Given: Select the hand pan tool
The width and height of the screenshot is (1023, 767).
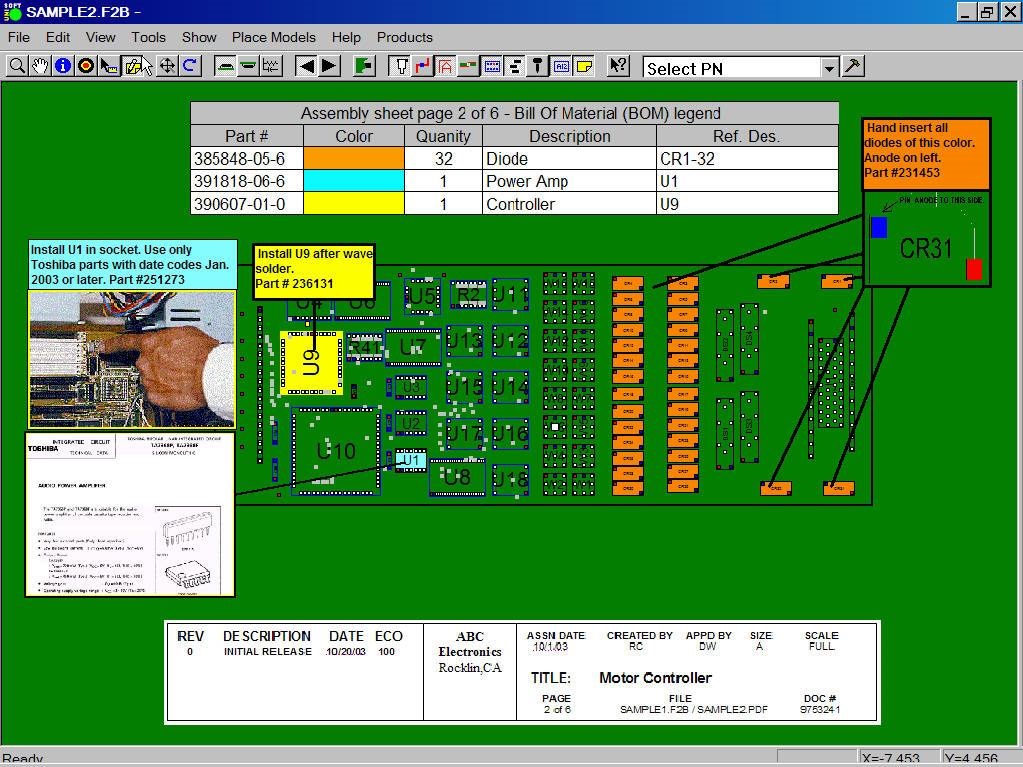Looking at the screenshot, I should pos(40,67).
